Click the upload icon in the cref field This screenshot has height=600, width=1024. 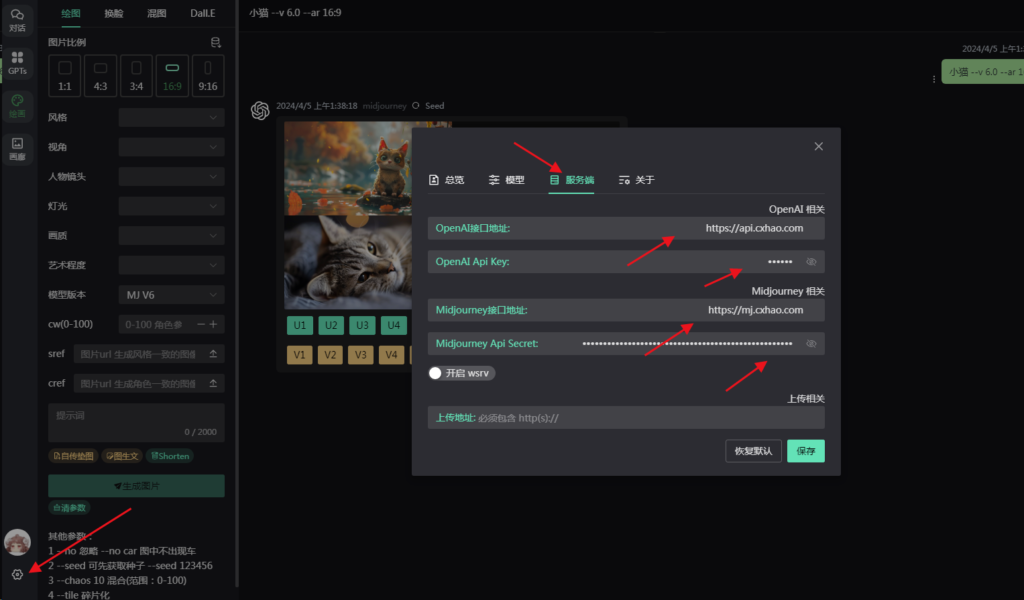(x=213, y=384)
